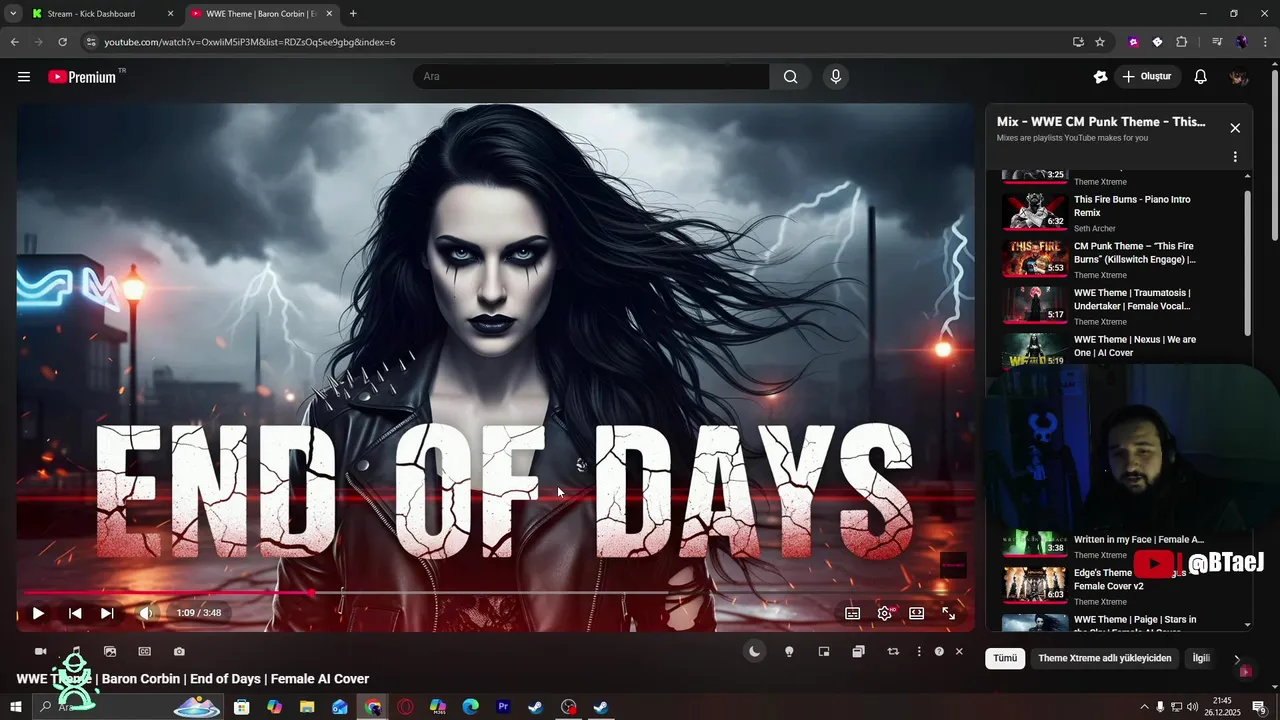1280x720 pixels.
Task: Open Mix playlist three-dot options
Action: click(x=1235, y=157)
